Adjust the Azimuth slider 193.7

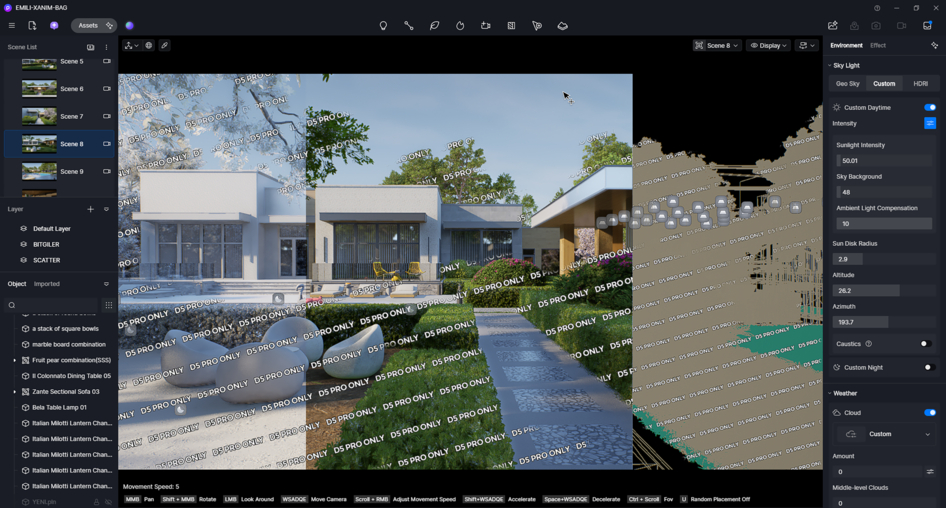click(x=884, y=322)
